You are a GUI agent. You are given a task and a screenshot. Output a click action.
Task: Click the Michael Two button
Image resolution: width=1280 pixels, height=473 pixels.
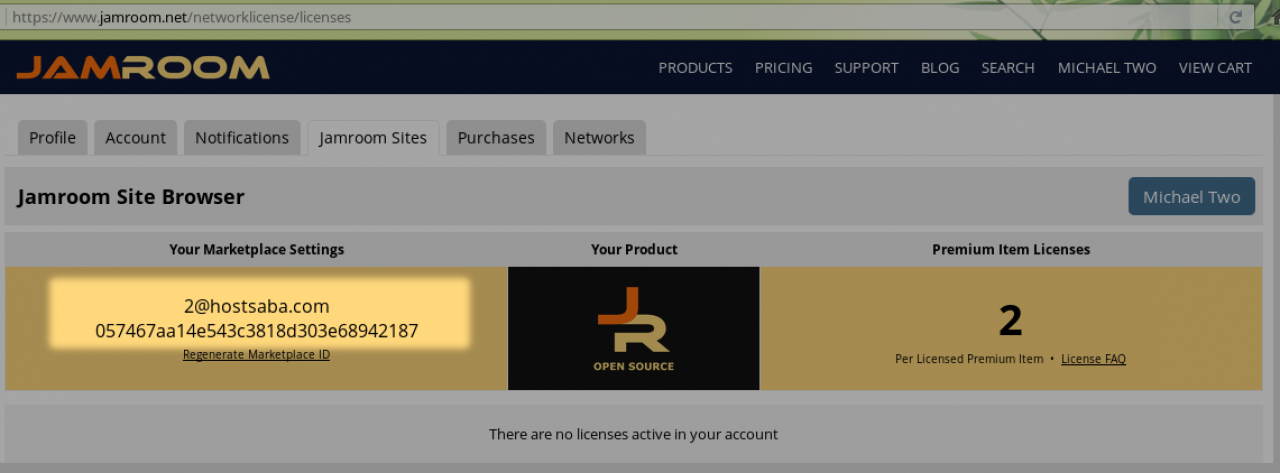click(1192, 197)
